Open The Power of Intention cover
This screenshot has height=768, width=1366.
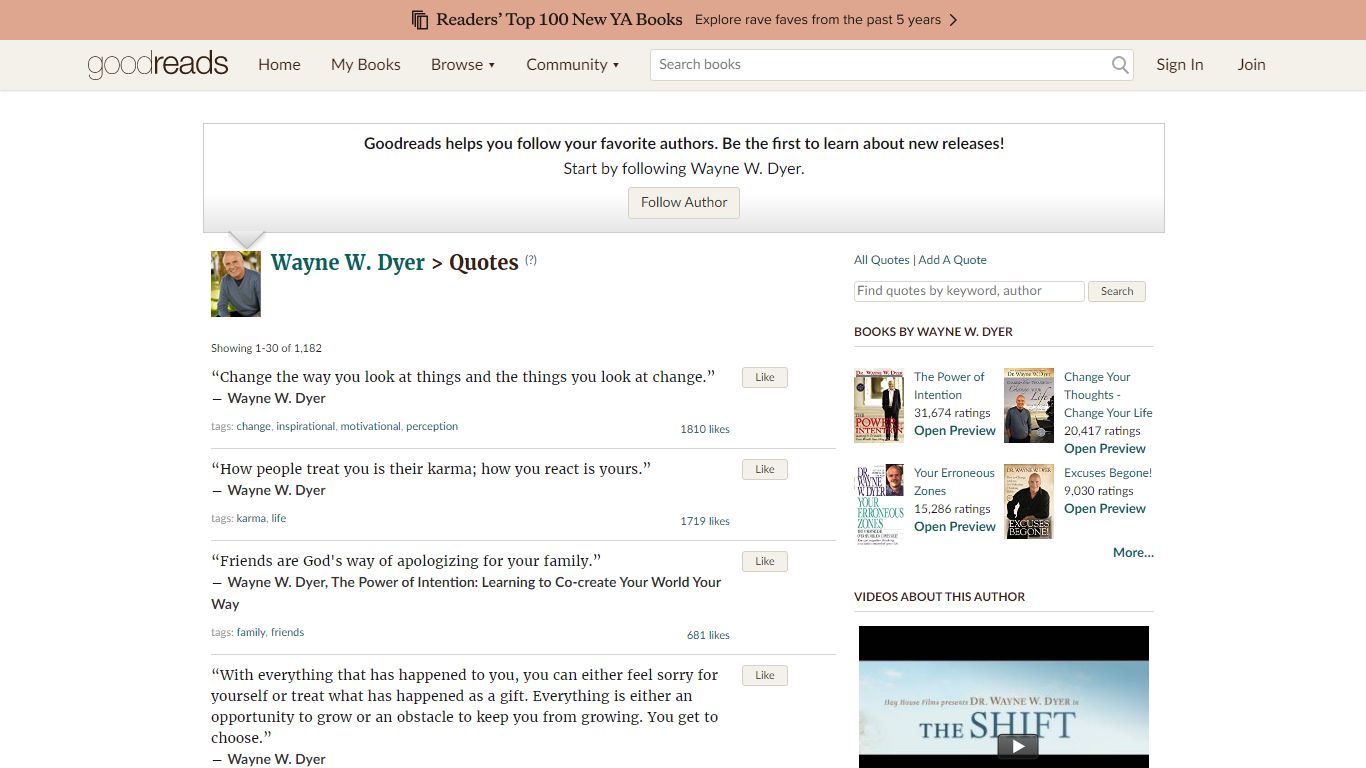pyautogui.click(x=879, y=405)
